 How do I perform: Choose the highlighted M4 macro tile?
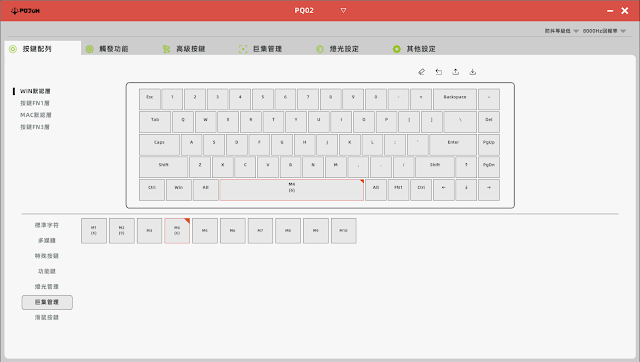coord(177,231)
